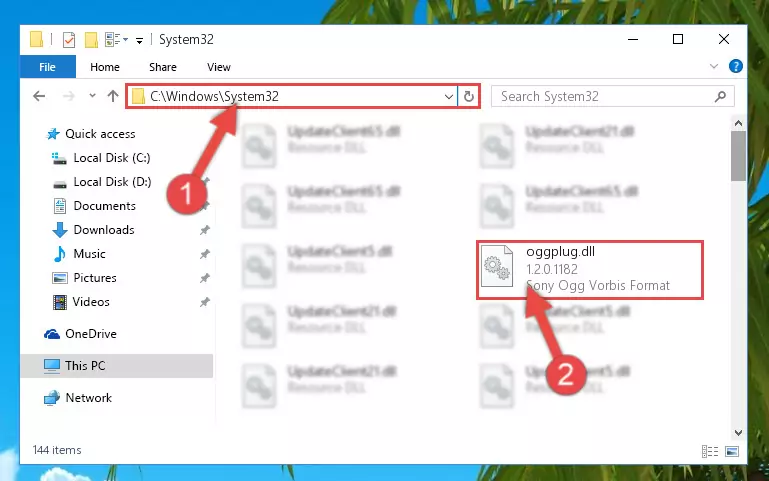
Task: Click the vertical scrollbar down arrow
Action: click(738, 433)
